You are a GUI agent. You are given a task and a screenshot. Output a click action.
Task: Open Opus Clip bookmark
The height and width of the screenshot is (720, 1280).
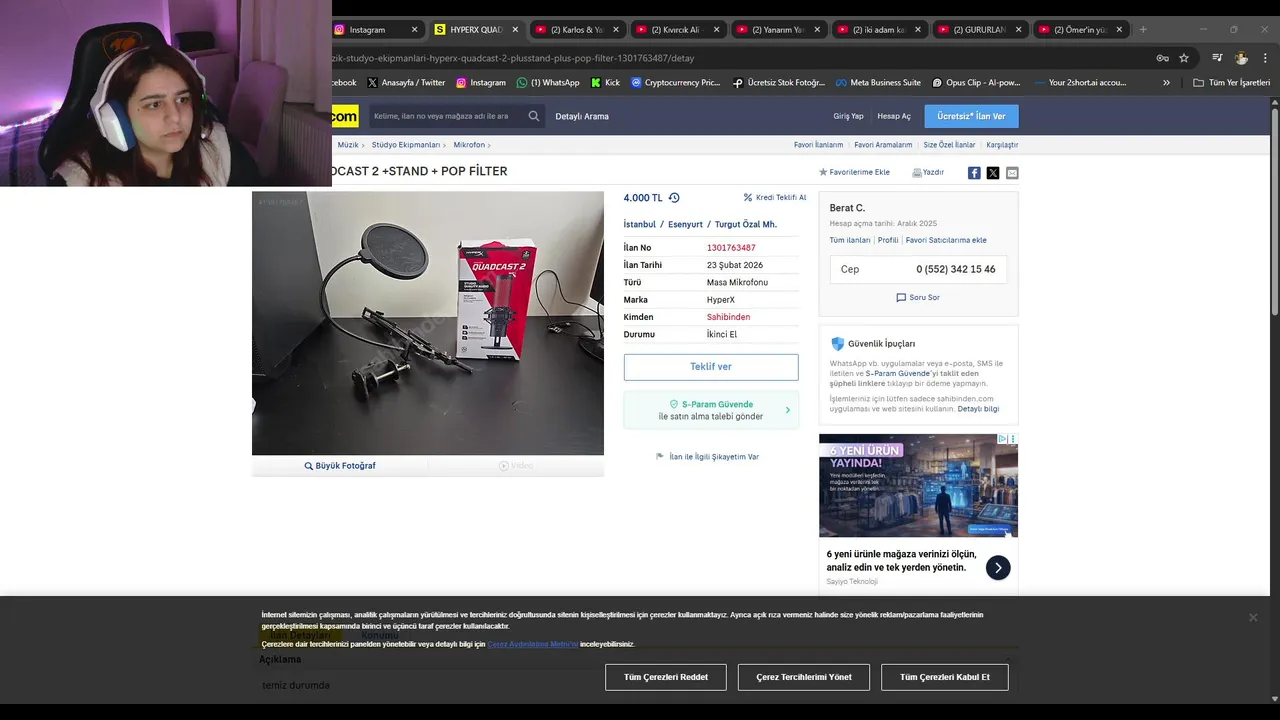tap(976, 83)
